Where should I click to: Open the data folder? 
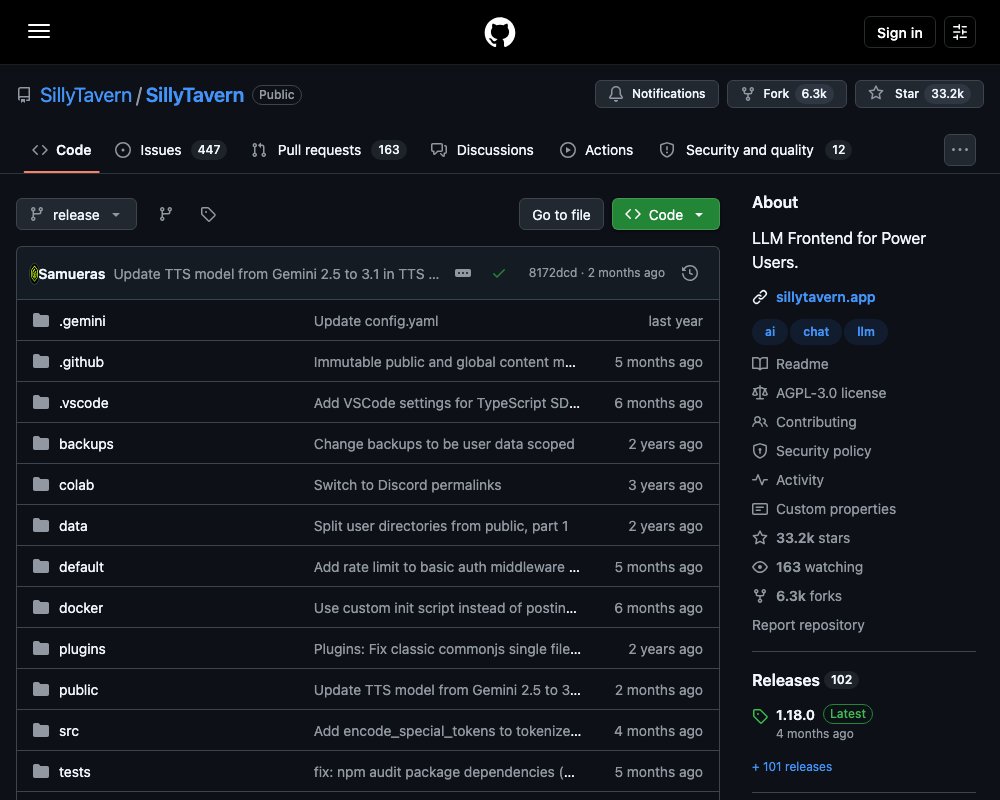(73, 526)
